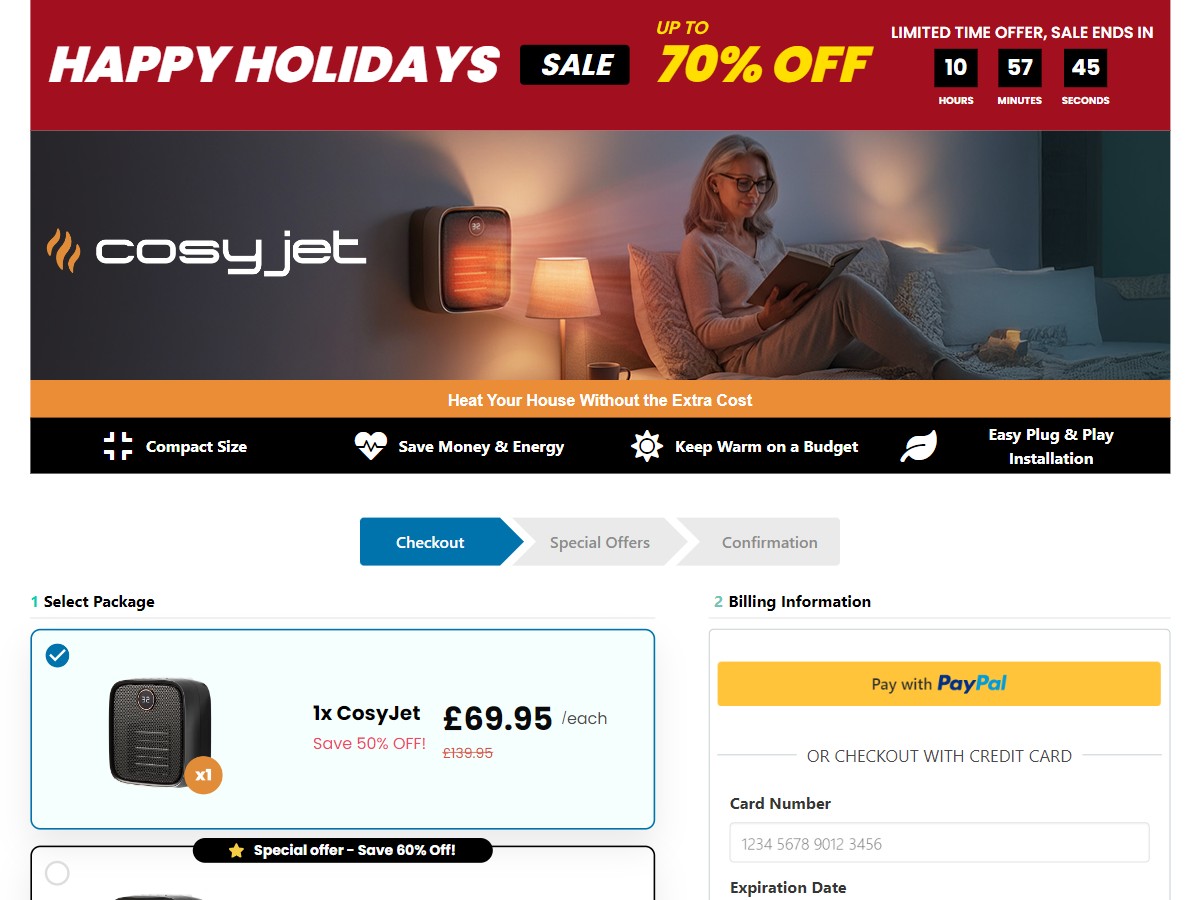Click the hours countdown box
The height and width of the screenshot is (900, 1200).
click(x=956, y=68)
